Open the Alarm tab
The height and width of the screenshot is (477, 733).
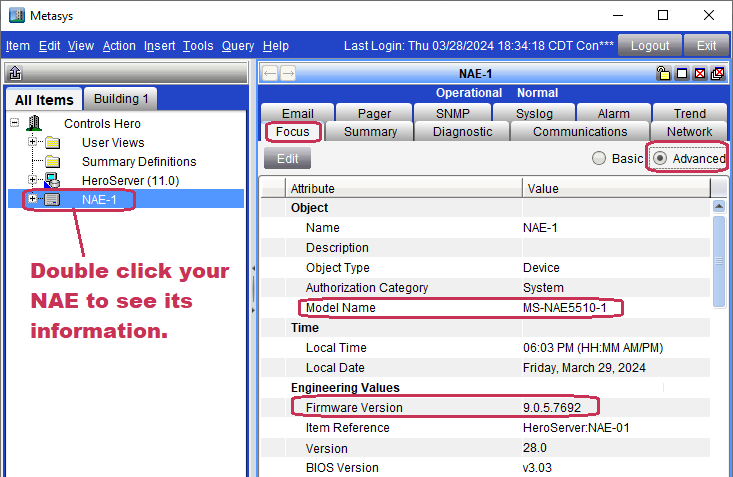[613, 113]
